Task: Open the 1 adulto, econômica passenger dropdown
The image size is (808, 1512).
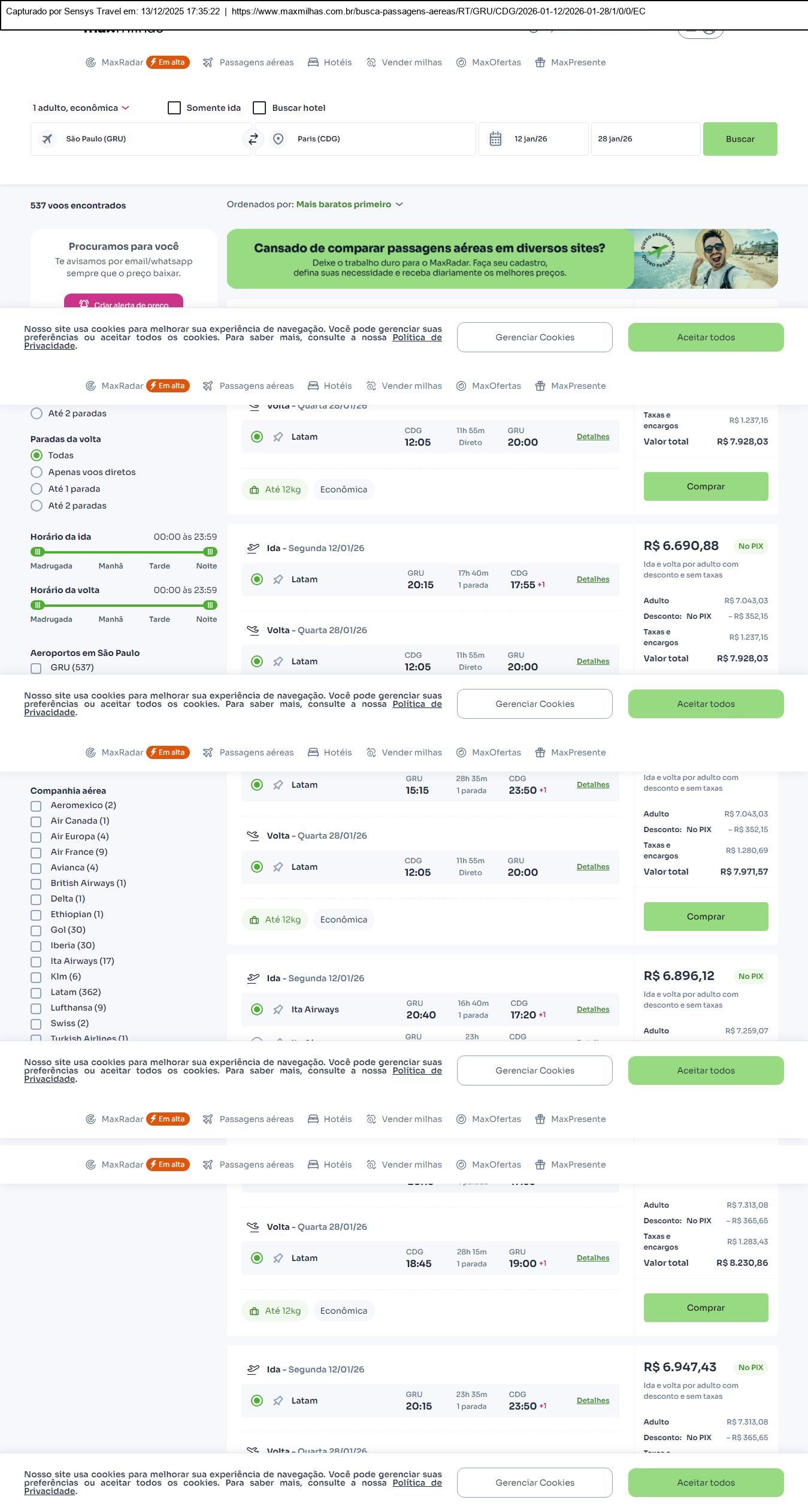Action: click(80, 108)
